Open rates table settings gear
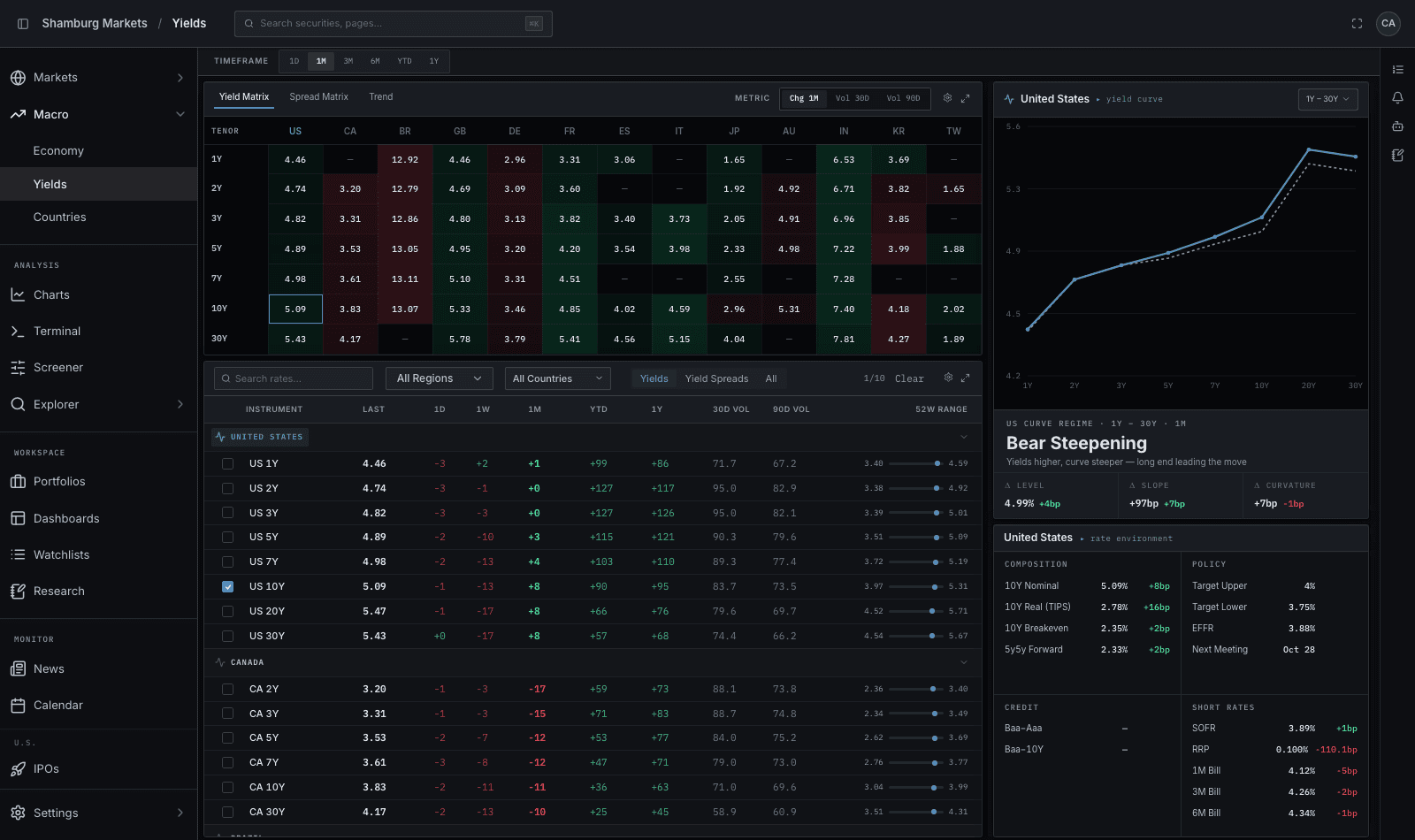 coord(948,378)
